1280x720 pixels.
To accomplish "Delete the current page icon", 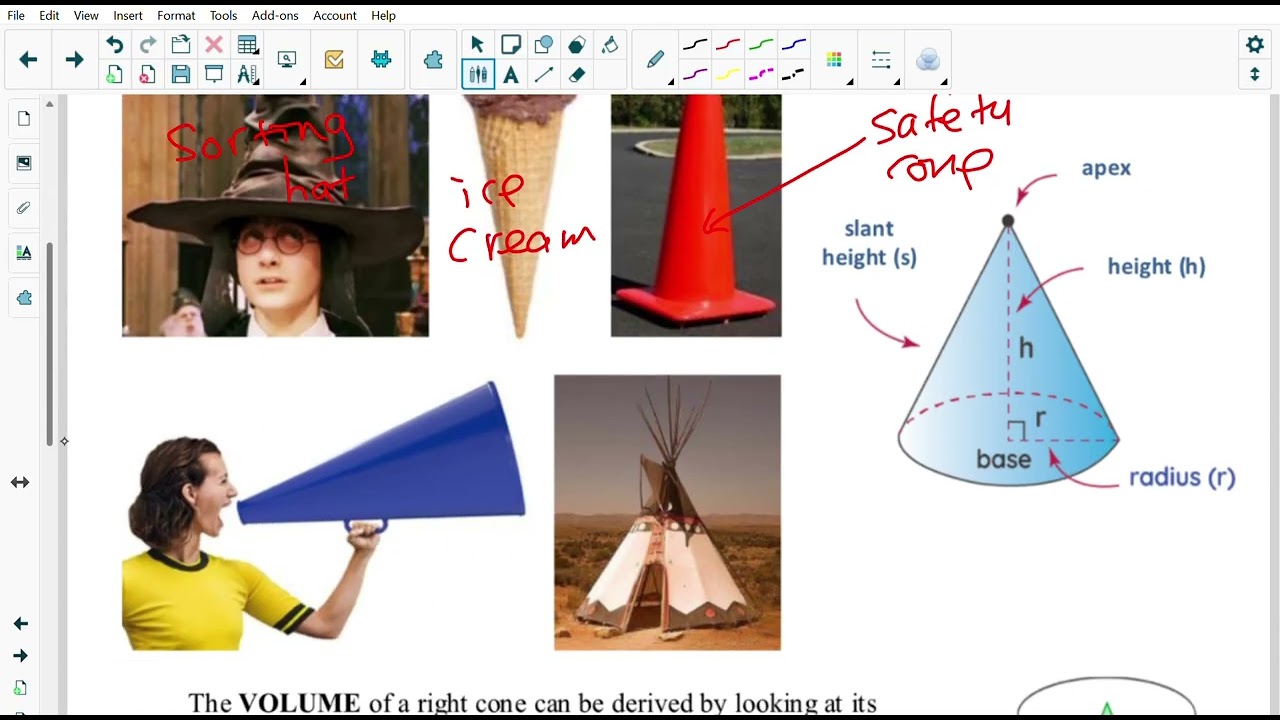I will 148,74.
